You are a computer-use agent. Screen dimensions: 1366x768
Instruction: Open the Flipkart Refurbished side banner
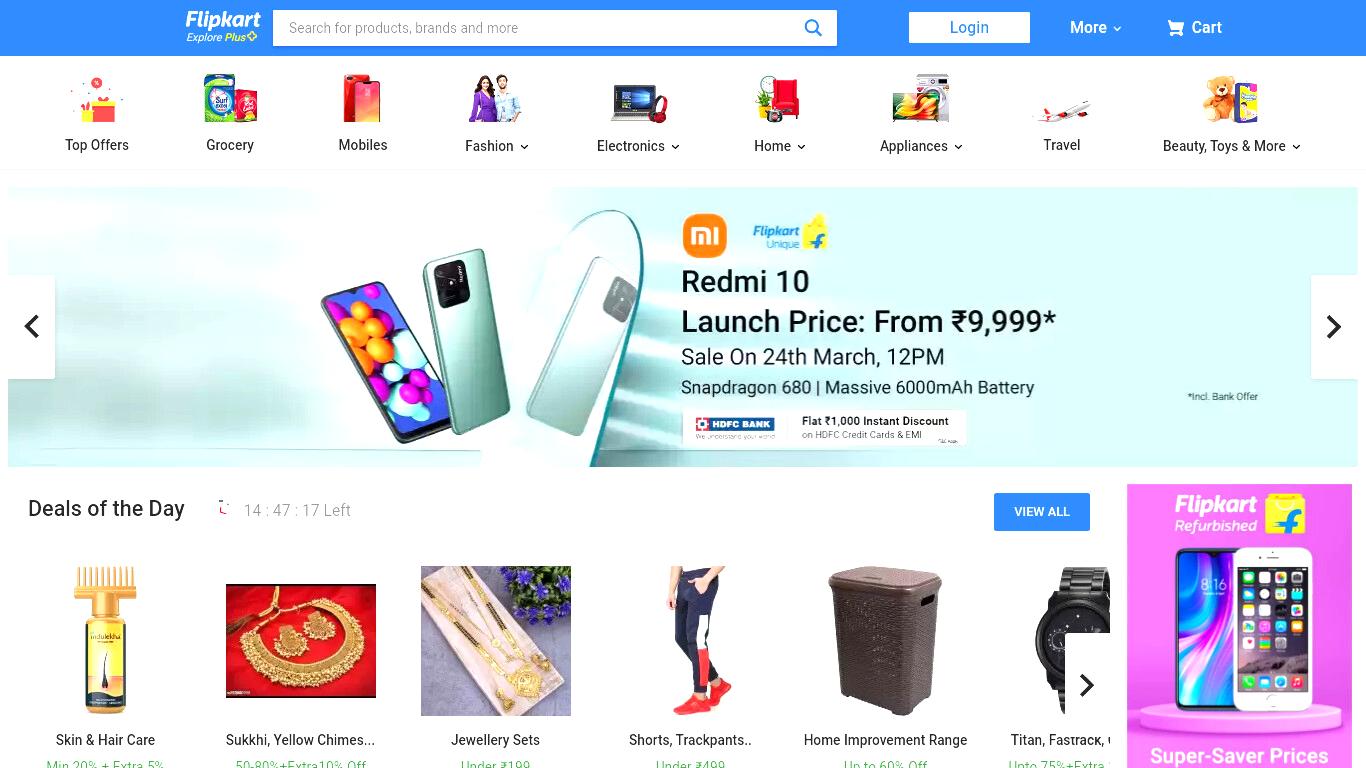pyautogui.click(x=1239, y=626)
